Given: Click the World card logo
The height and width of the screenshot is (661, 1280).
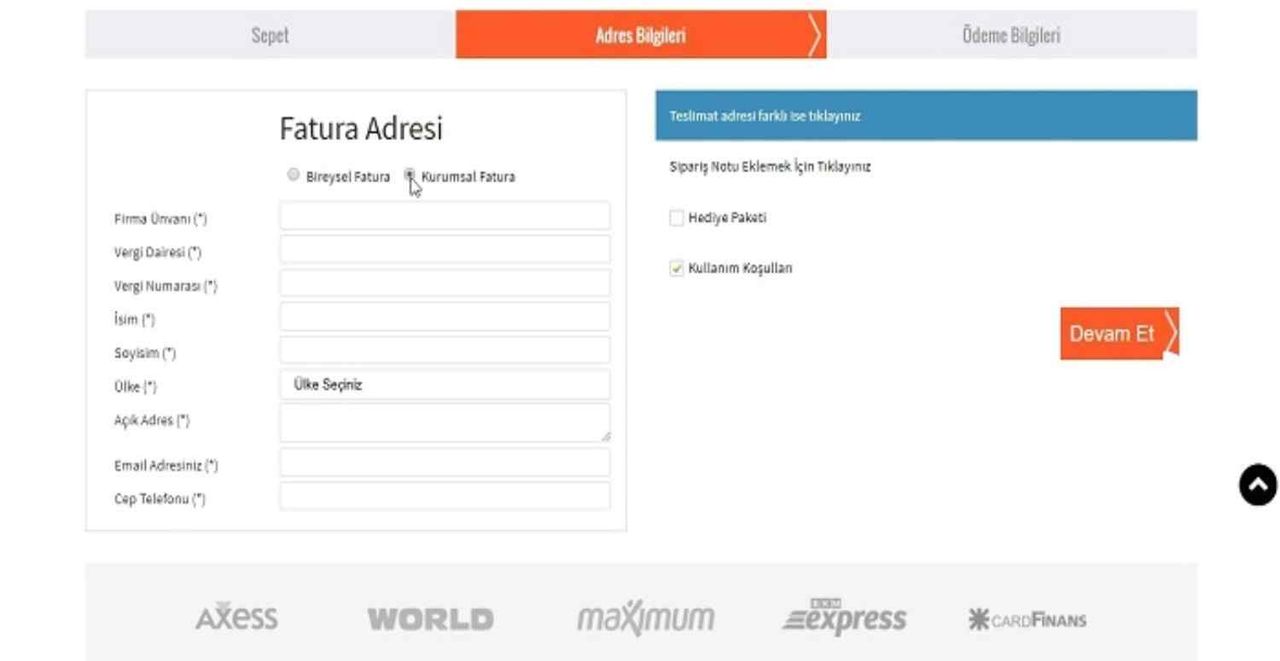Looking at the screenshot, I should [x=430, y=619].
